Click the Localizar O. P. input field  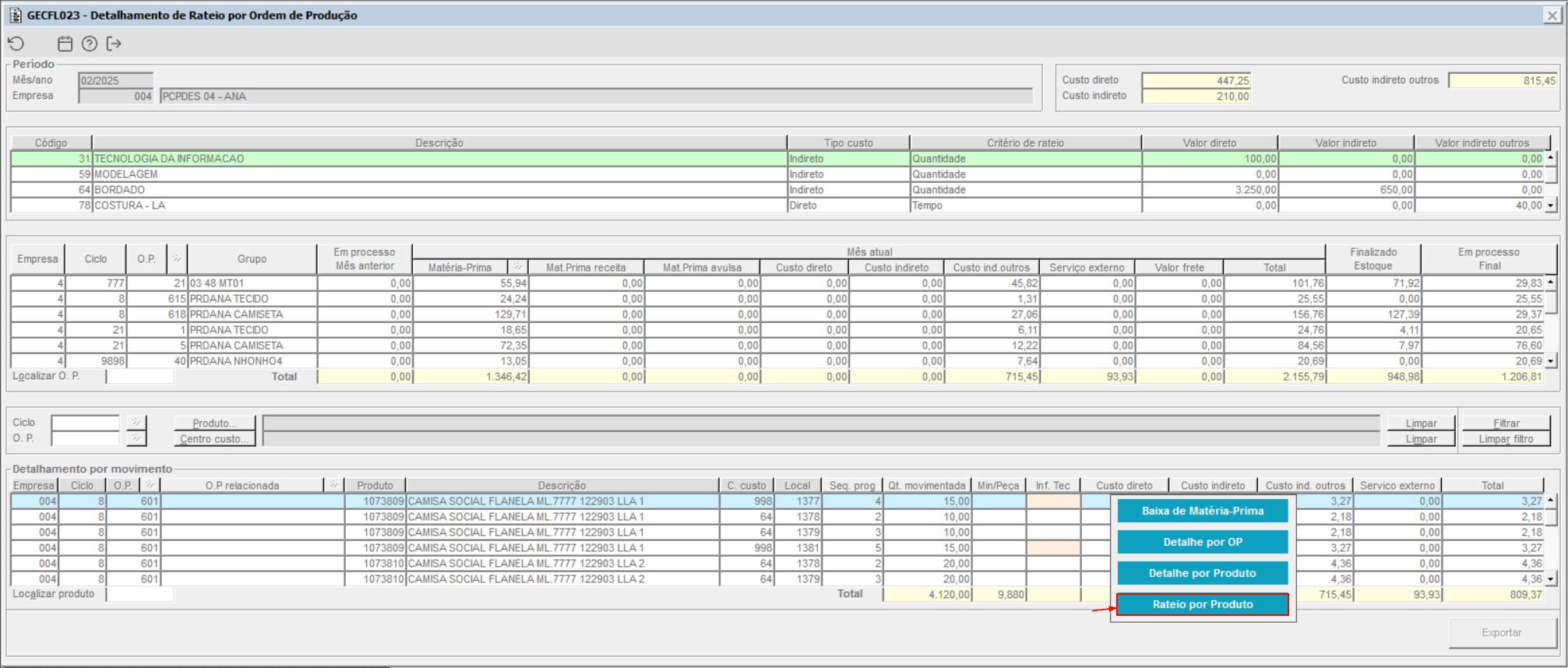click(140, 376)
